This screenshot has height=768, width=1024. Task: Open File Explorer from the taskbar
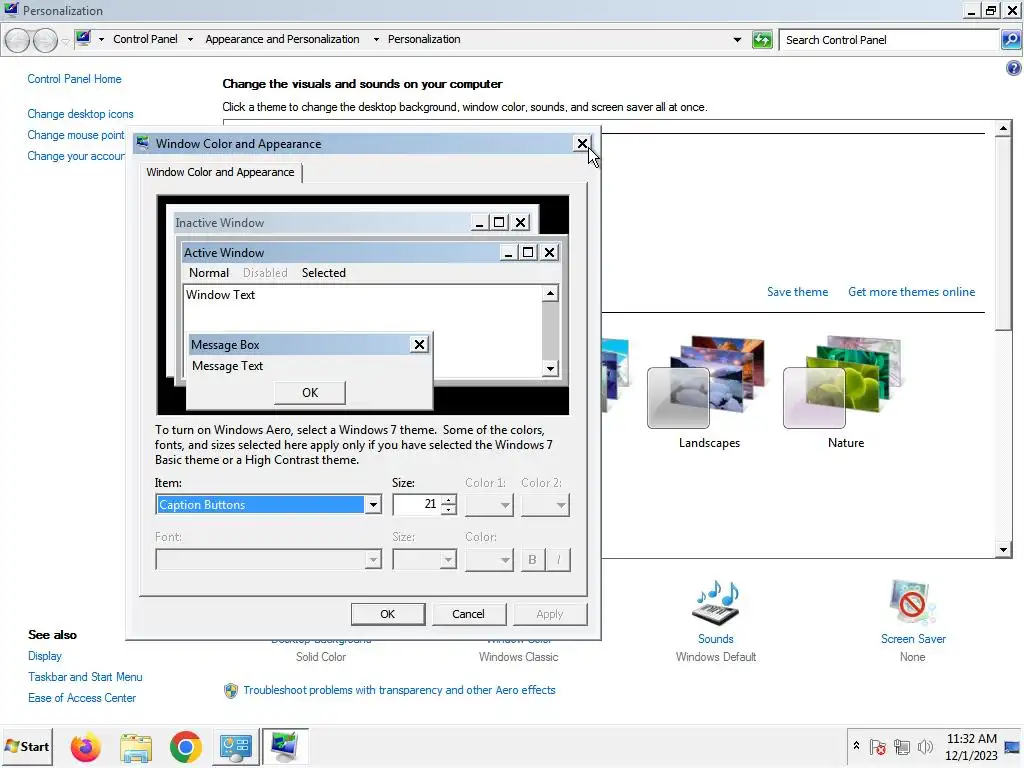point(136,747)
